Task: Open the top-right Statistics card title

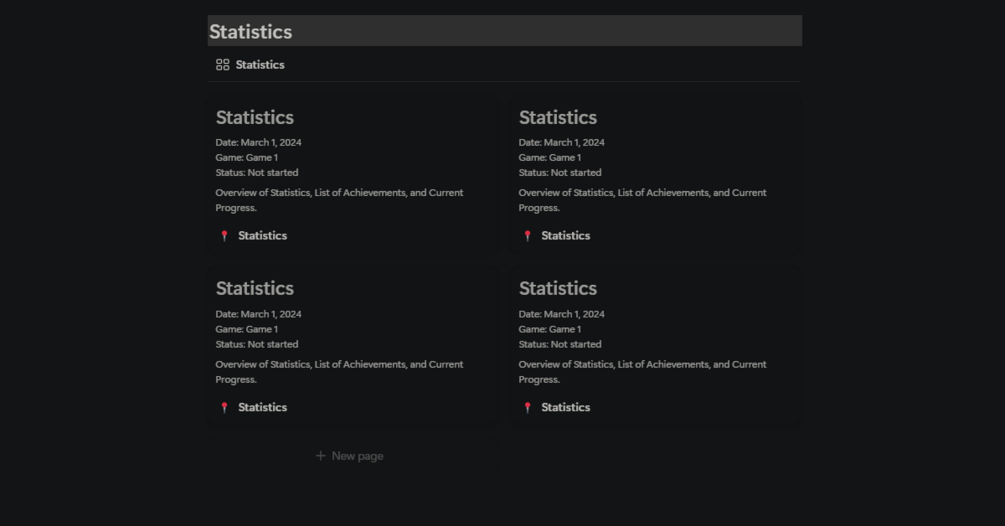Action: pos(558,118)
